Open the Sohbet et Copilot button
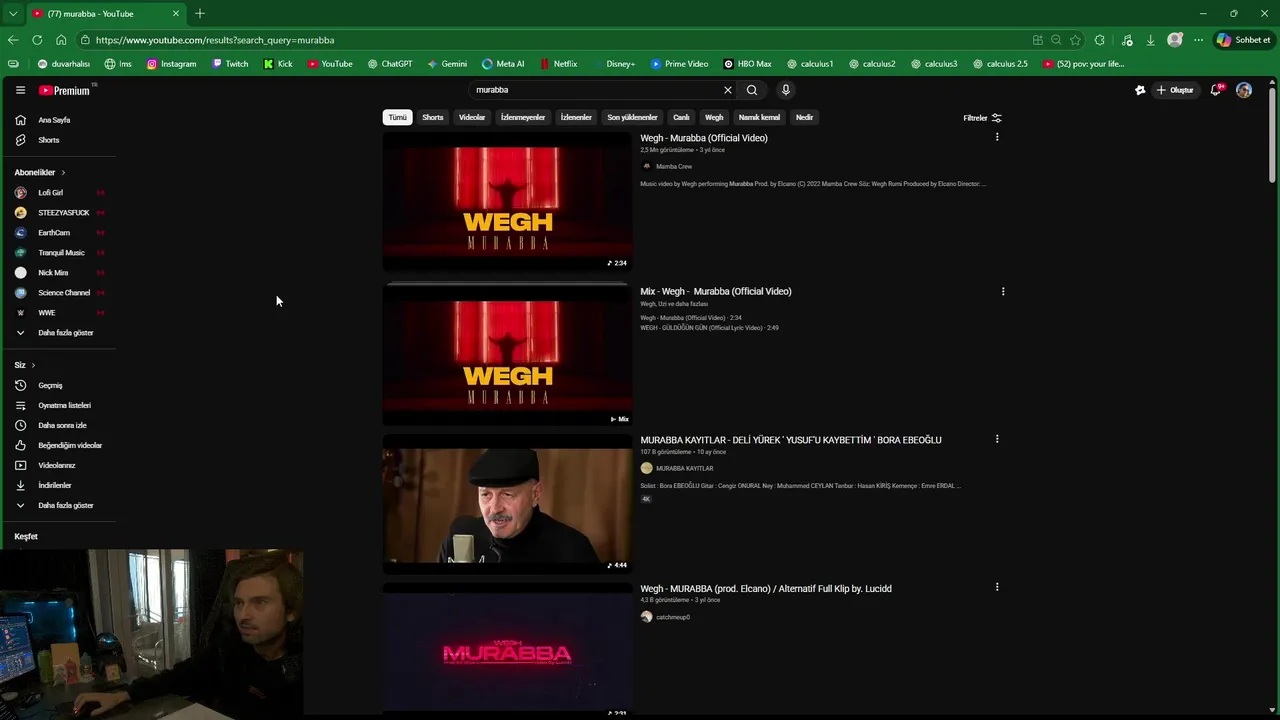 (1244, 40)
